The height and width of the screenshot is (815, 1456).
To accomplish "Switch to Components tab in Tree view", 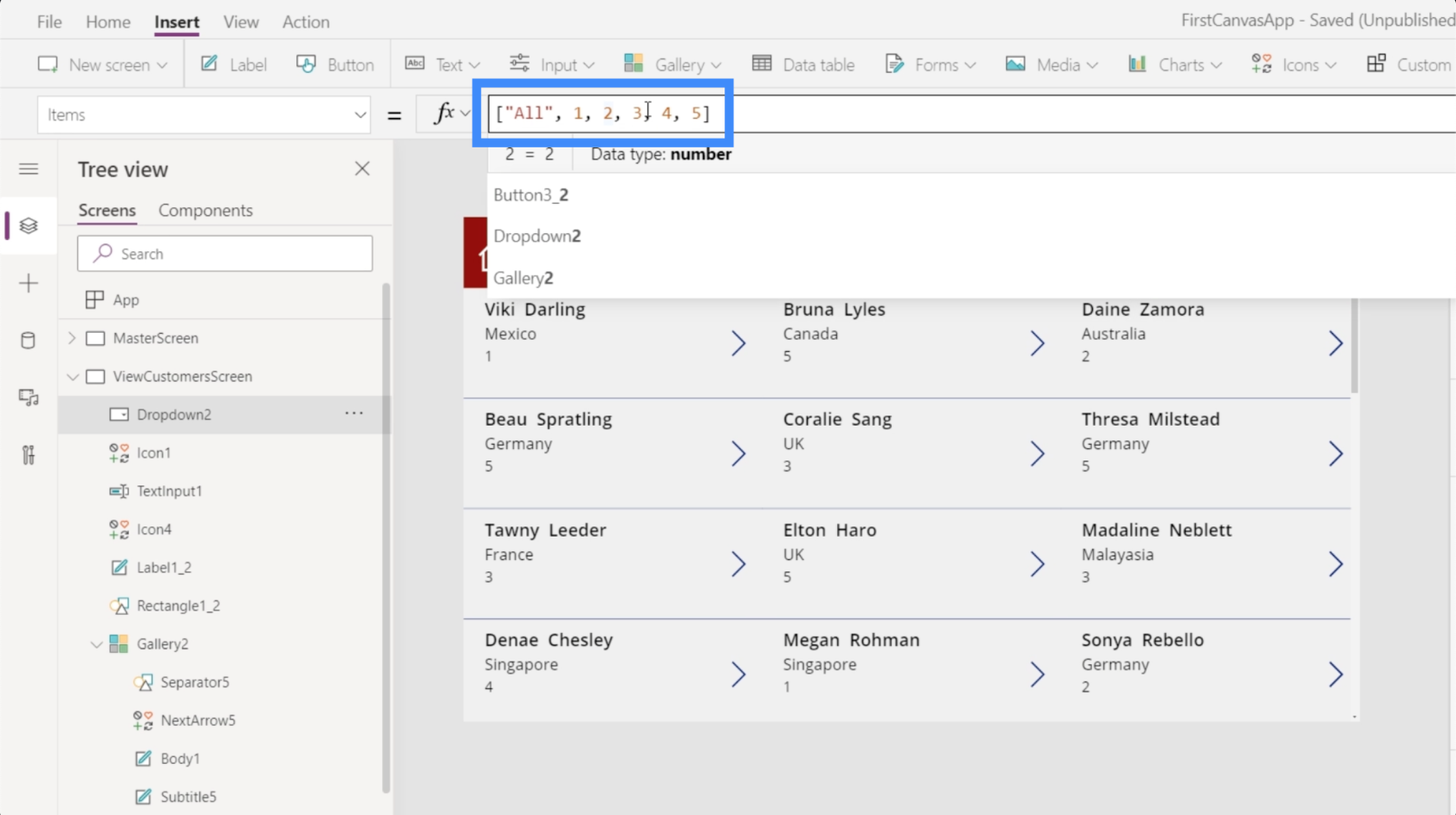I will (205, 211).
